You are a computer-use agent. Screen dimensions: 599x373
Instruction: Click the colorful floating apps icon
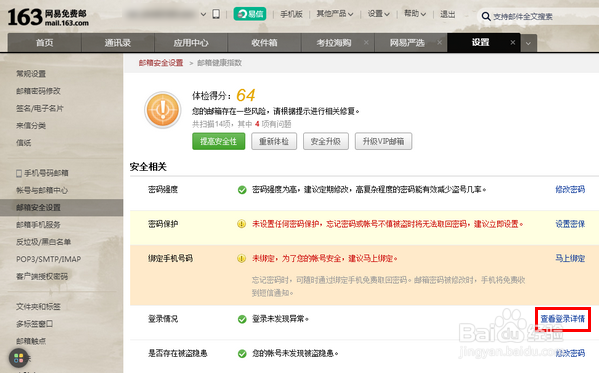[18, 358]
